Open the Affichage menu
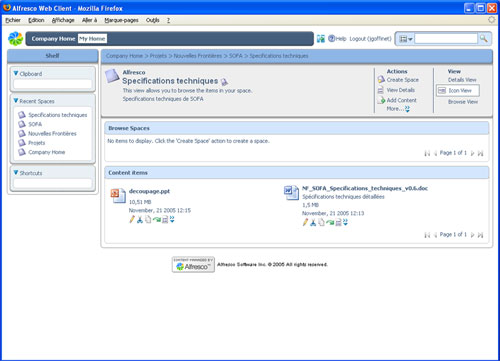500x361 pixels. (x=63, y=20)
